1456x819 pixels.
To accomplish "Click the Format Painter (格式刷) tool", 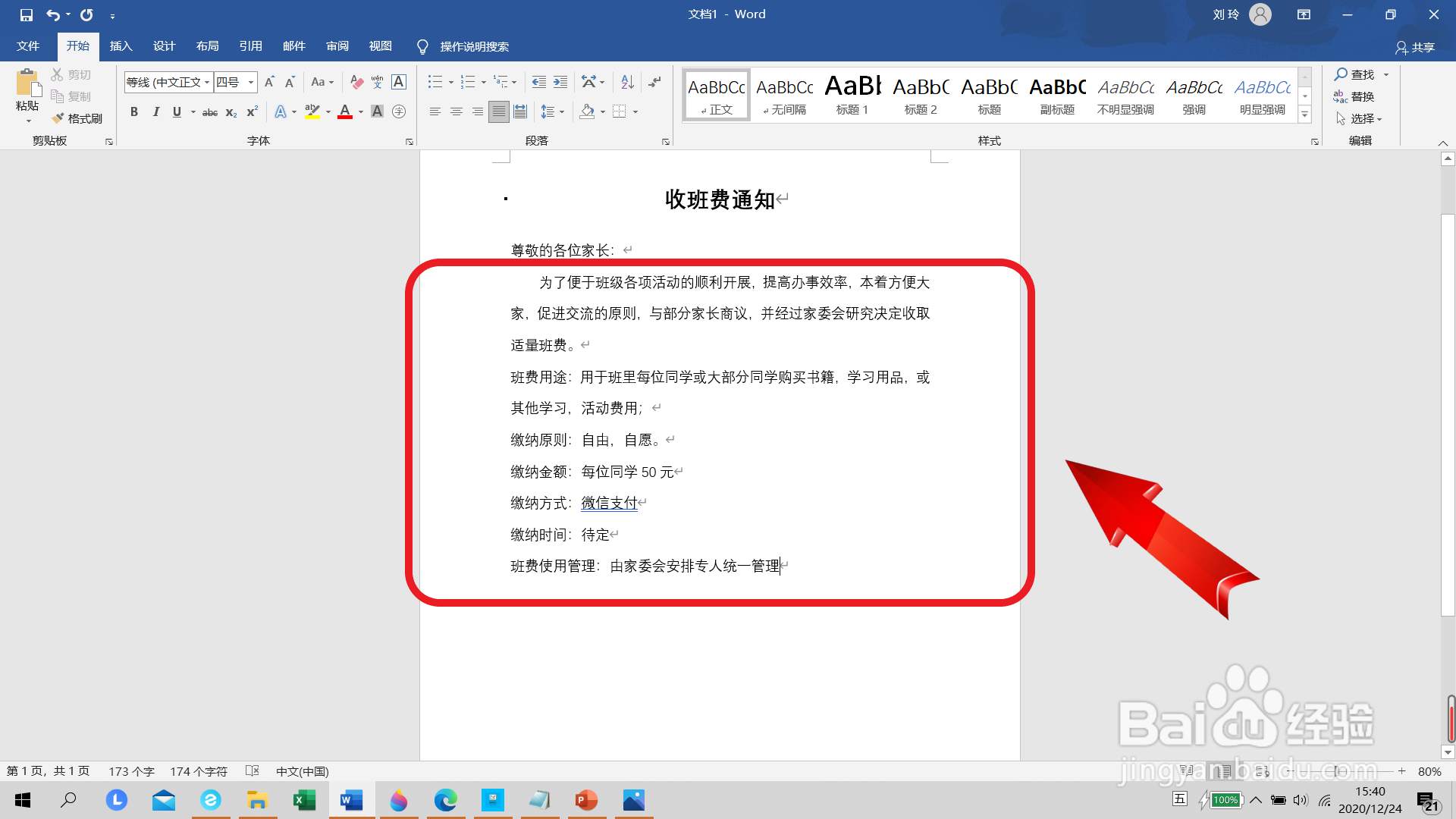I will [x=77, y=118].
